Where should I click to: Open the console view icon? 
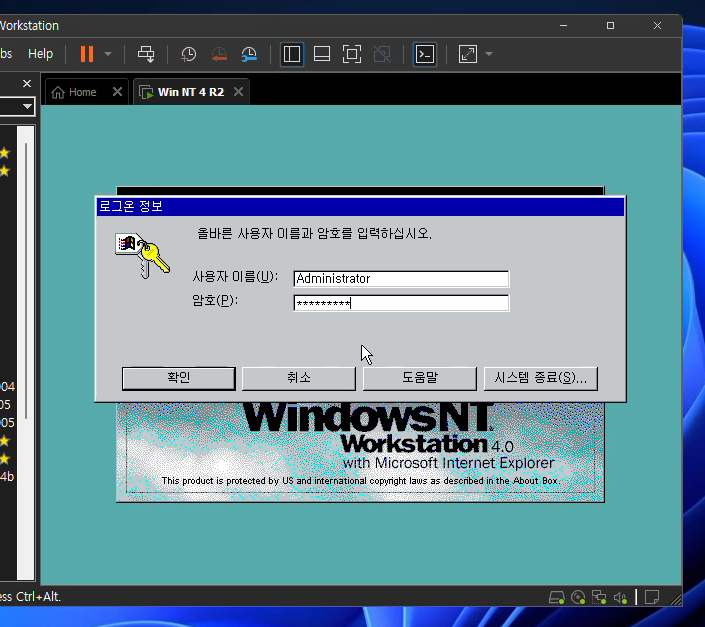(425, 54)
